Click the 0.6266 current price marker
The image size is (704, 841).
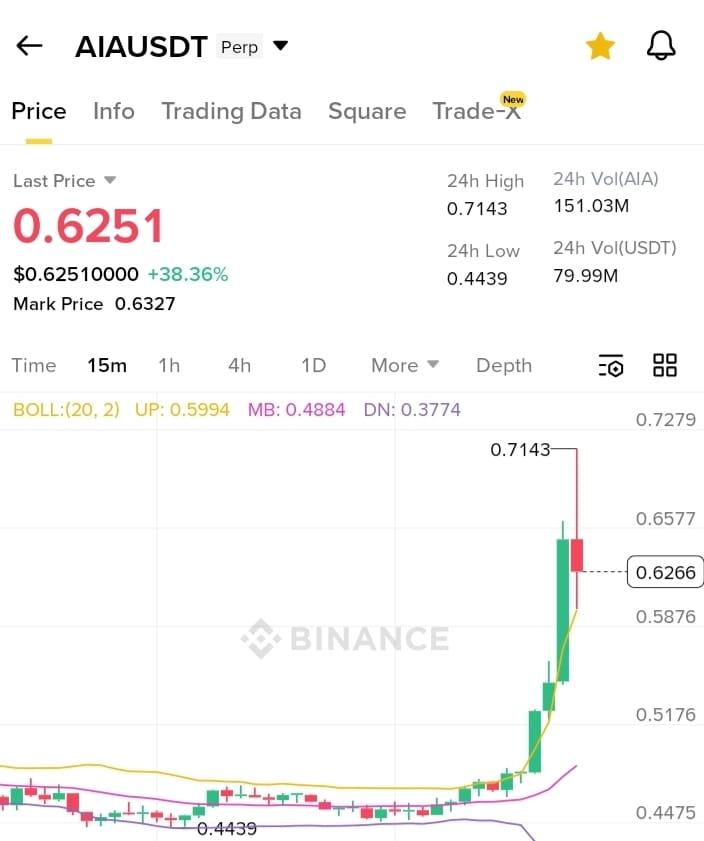tap(665, 572)
